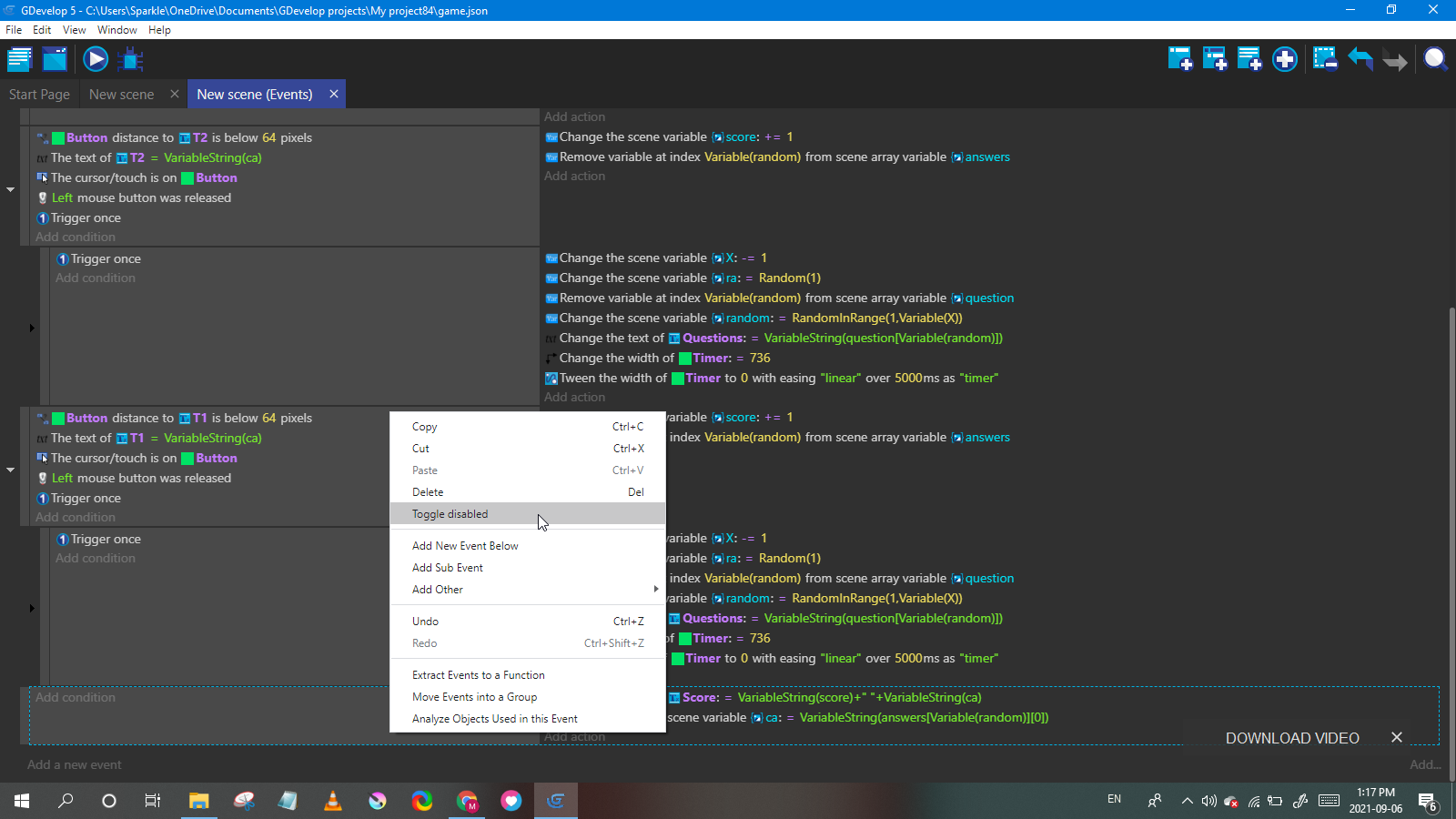Click Add action below Remove variable answers
This screenshot has height=819, width=1456.
tap(574, 176)
